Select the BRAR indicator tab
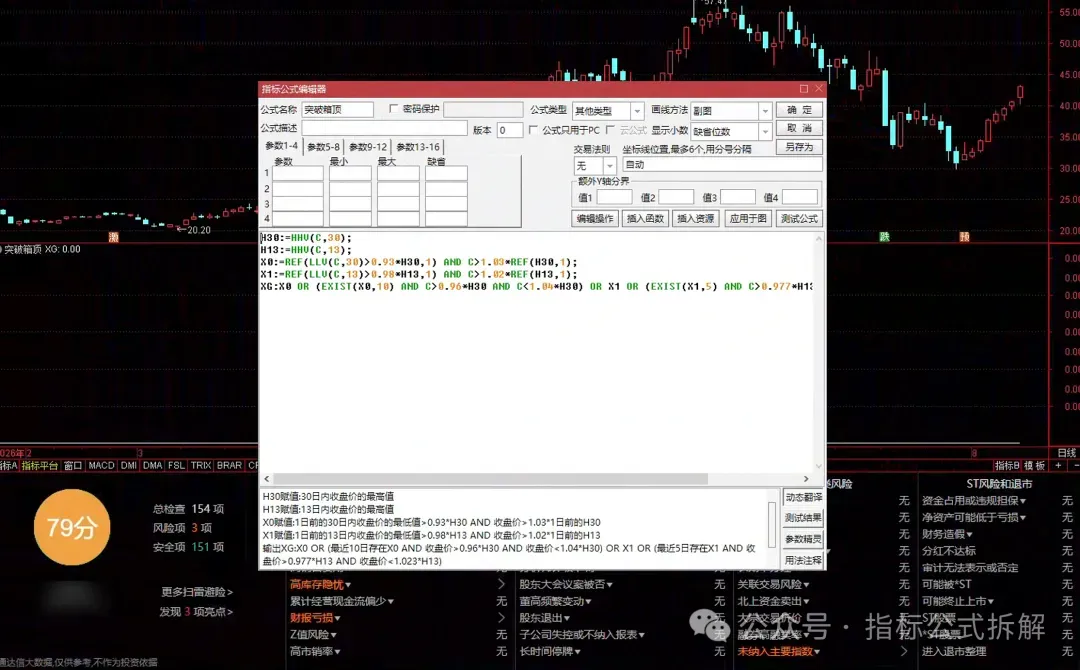Image resolution: width=1080 pixels, height=670 pixels. [x=229, y=465]
